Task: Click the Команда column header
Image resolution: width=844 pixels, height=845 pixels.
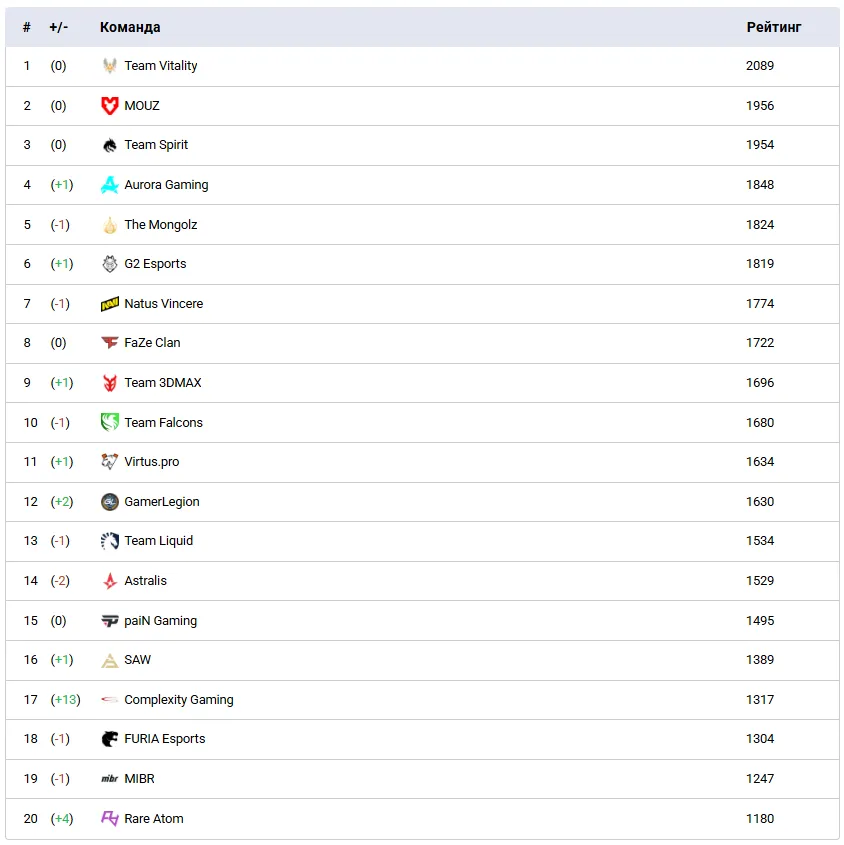Action: [x=130, y=27]
